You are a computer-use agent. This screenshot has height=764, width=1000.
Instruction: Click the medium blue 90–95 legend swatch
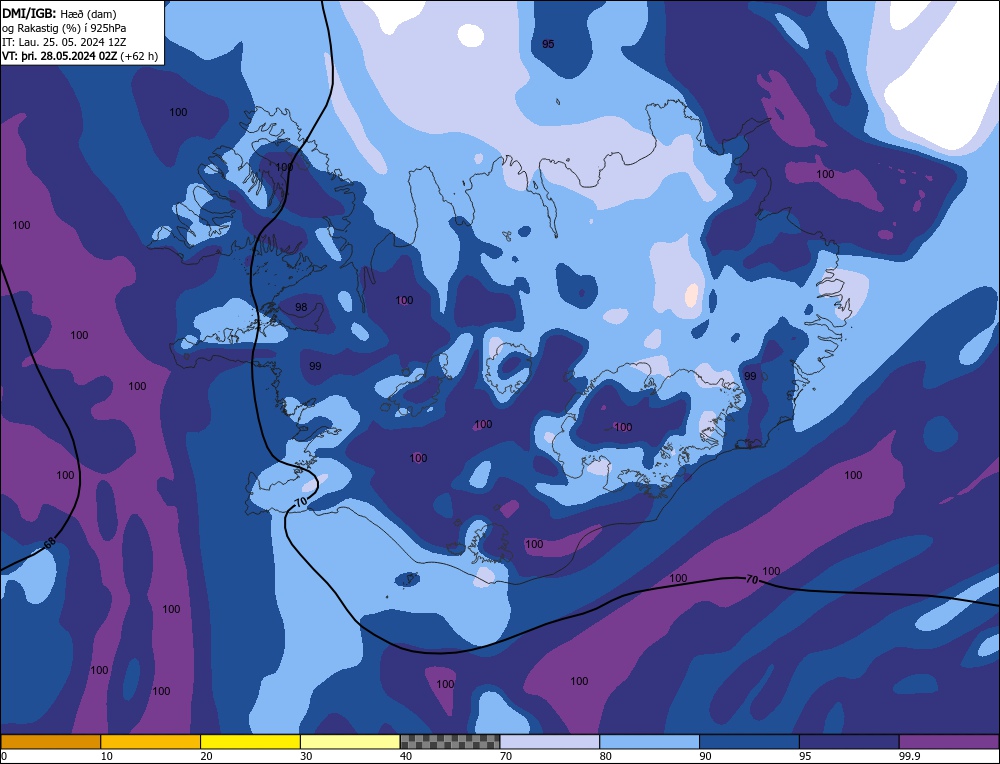749,742
